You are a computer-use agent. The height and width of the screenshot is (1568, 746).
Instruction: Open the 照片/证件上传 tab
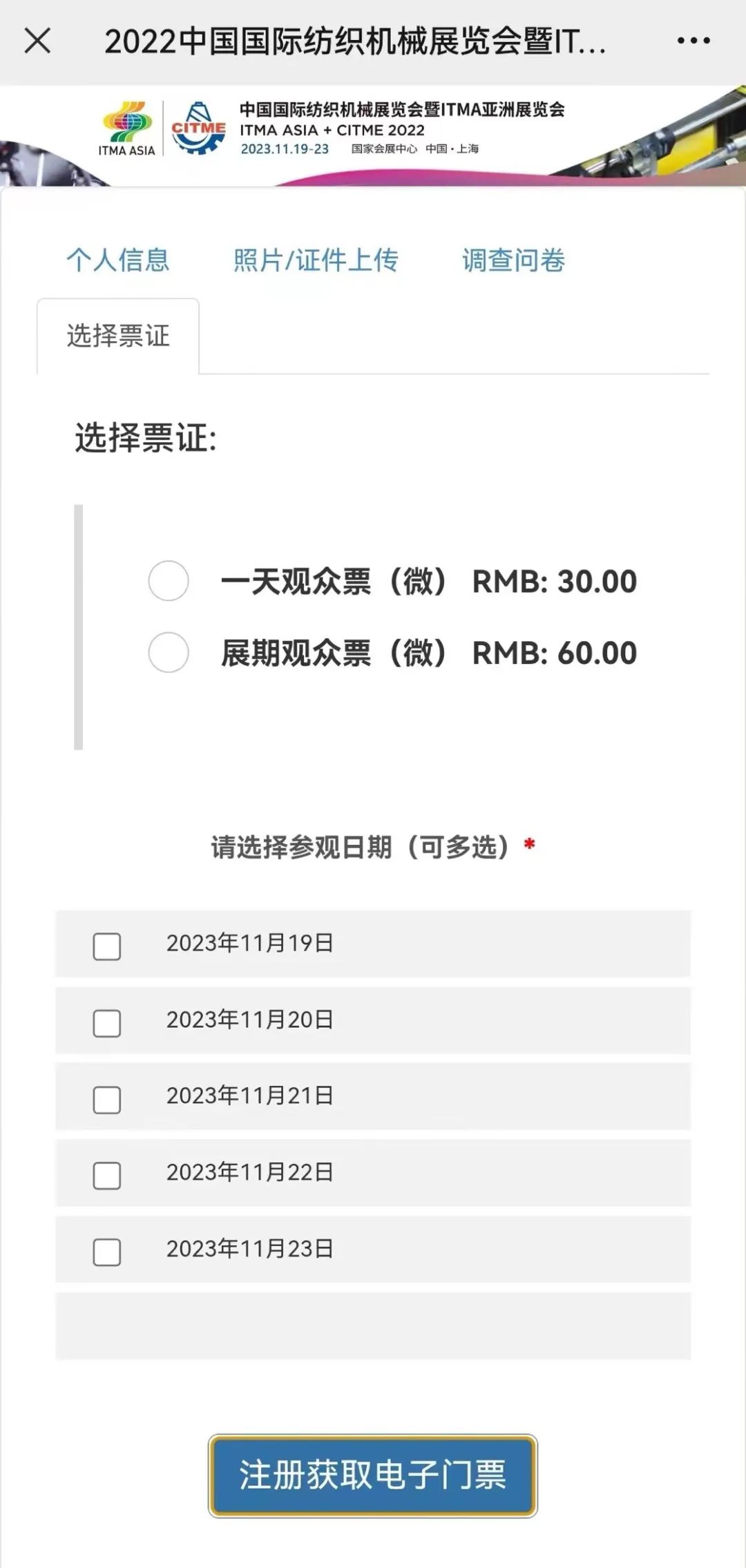tap(316, 260)
